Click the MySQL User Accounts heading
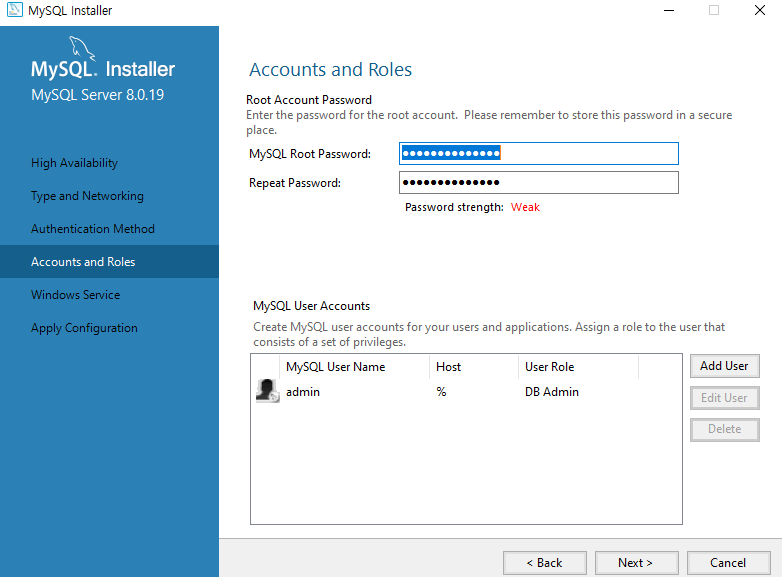782x577 pixels. [312, 306]
